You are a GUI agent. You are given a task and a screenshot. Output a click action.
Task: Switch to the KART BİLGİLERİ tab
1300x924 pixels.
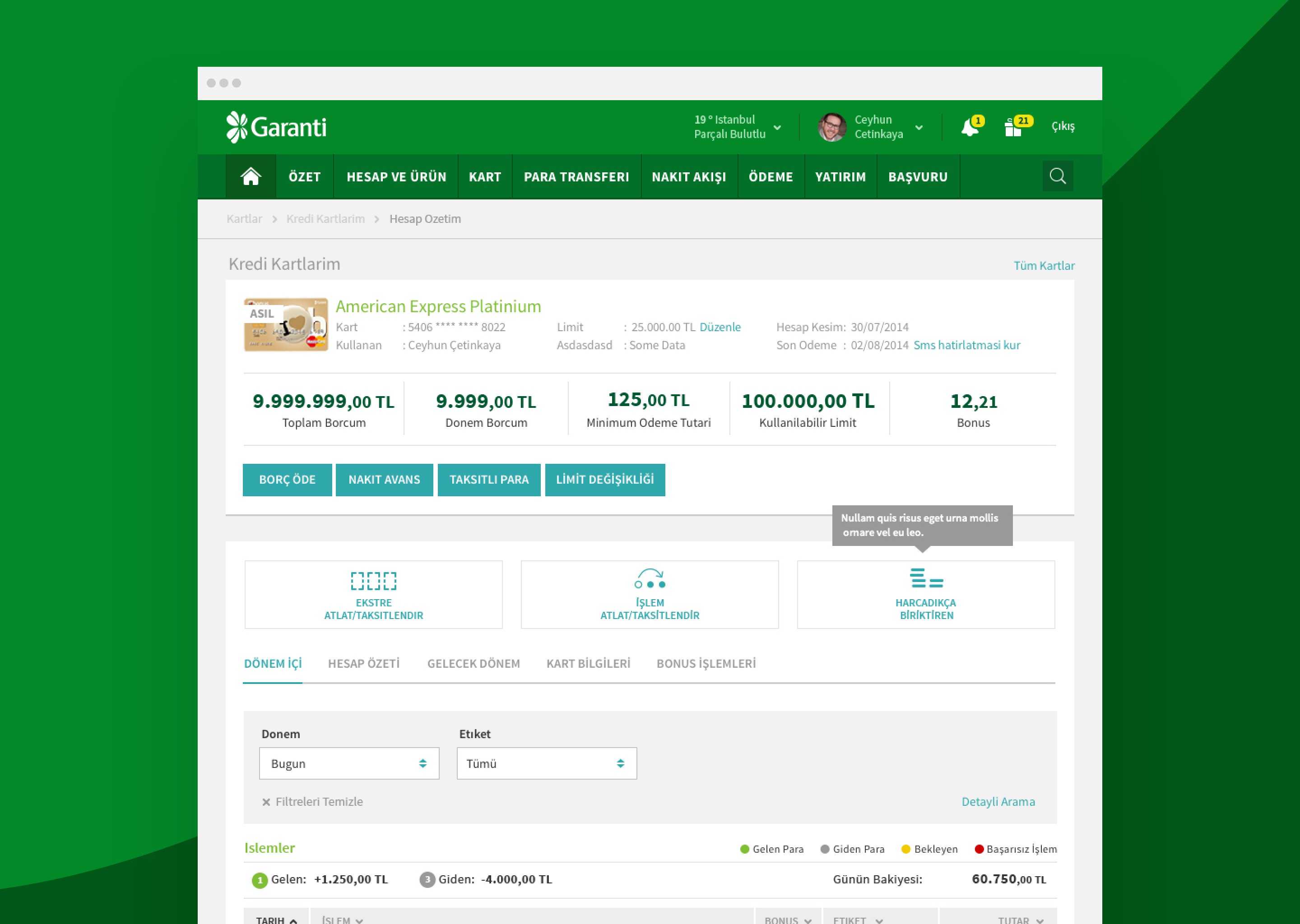(588, 663)
